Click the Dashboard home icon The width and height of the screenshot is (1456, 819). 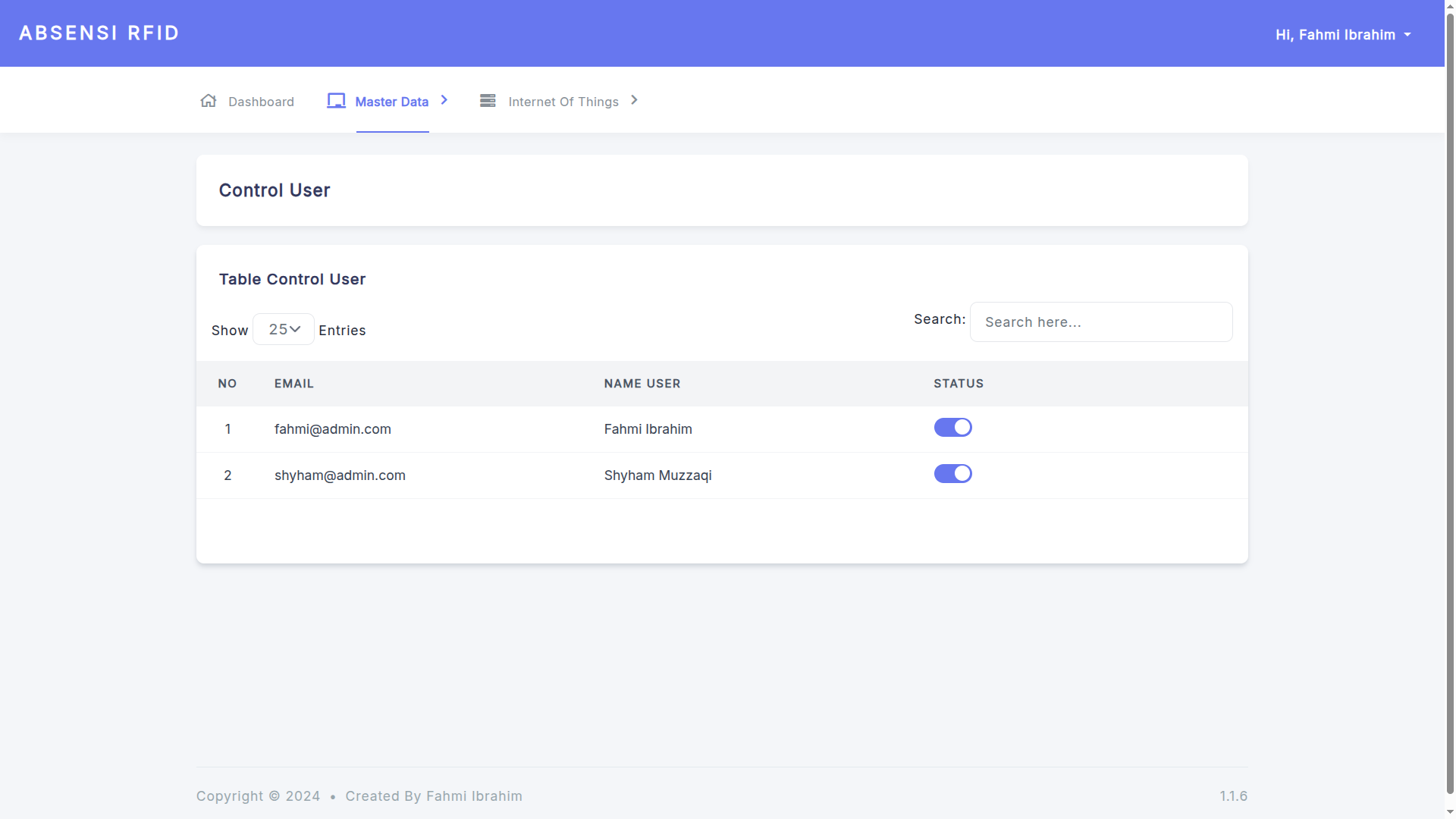(209, 101)
